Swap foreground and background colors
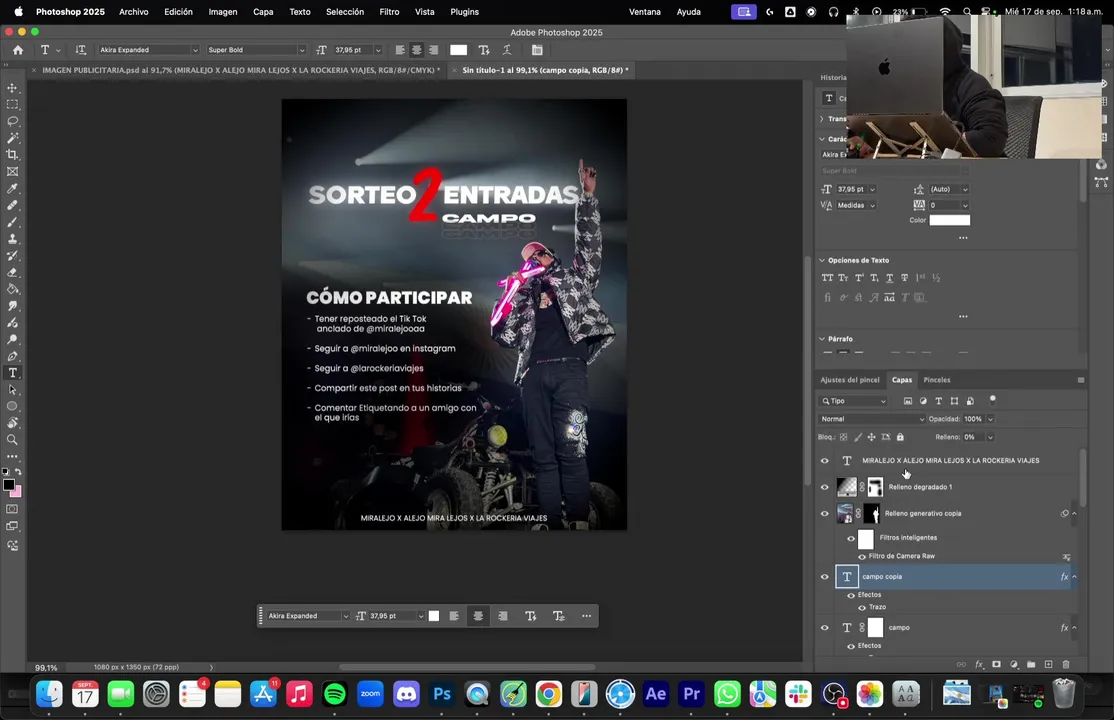 click(18, 472)
